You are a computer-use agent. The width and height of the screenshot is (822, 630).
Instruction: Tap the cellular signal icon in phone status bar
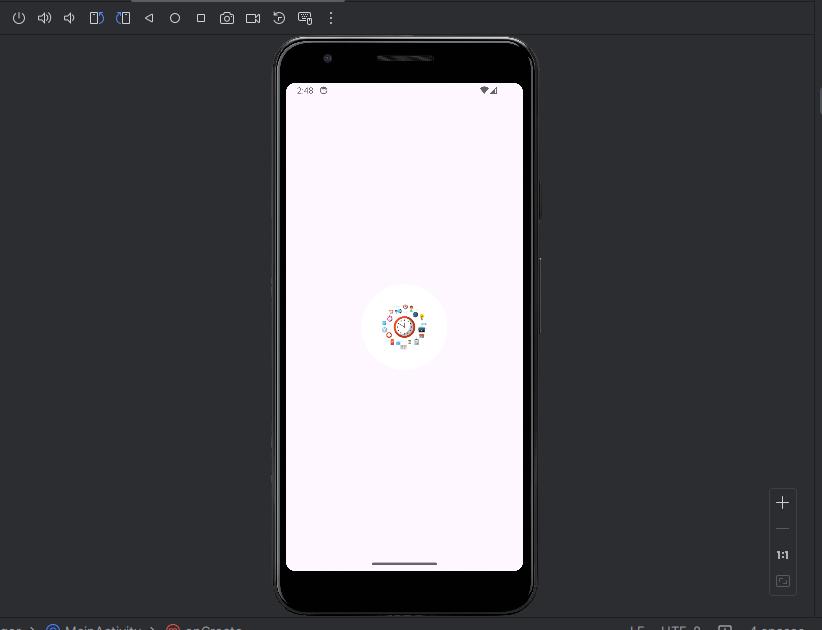coord(493,91)
